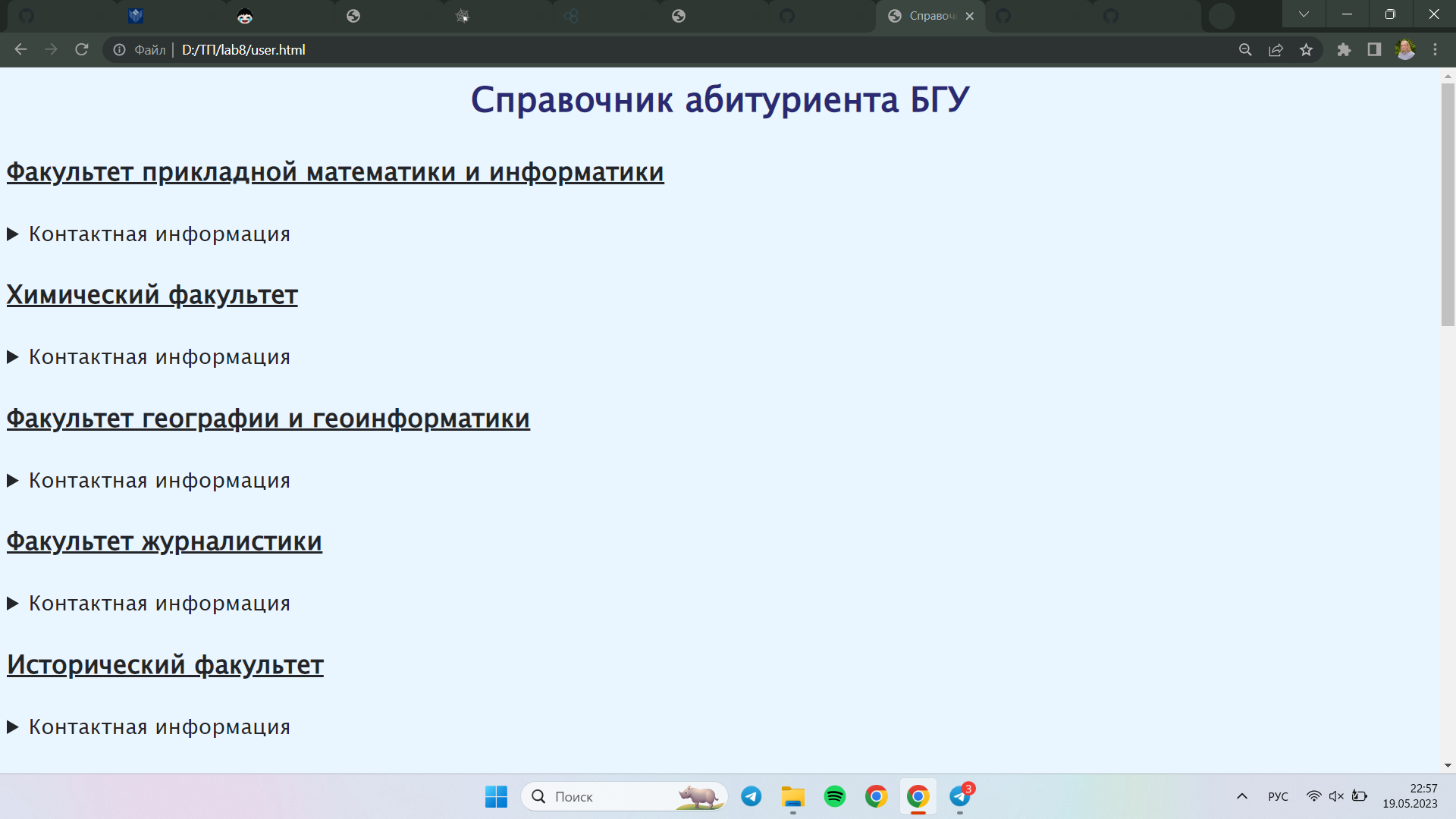Screen dimensions: 1456x819
Task: Open Spotify from the taskbar
Action: tap(835, 796)
